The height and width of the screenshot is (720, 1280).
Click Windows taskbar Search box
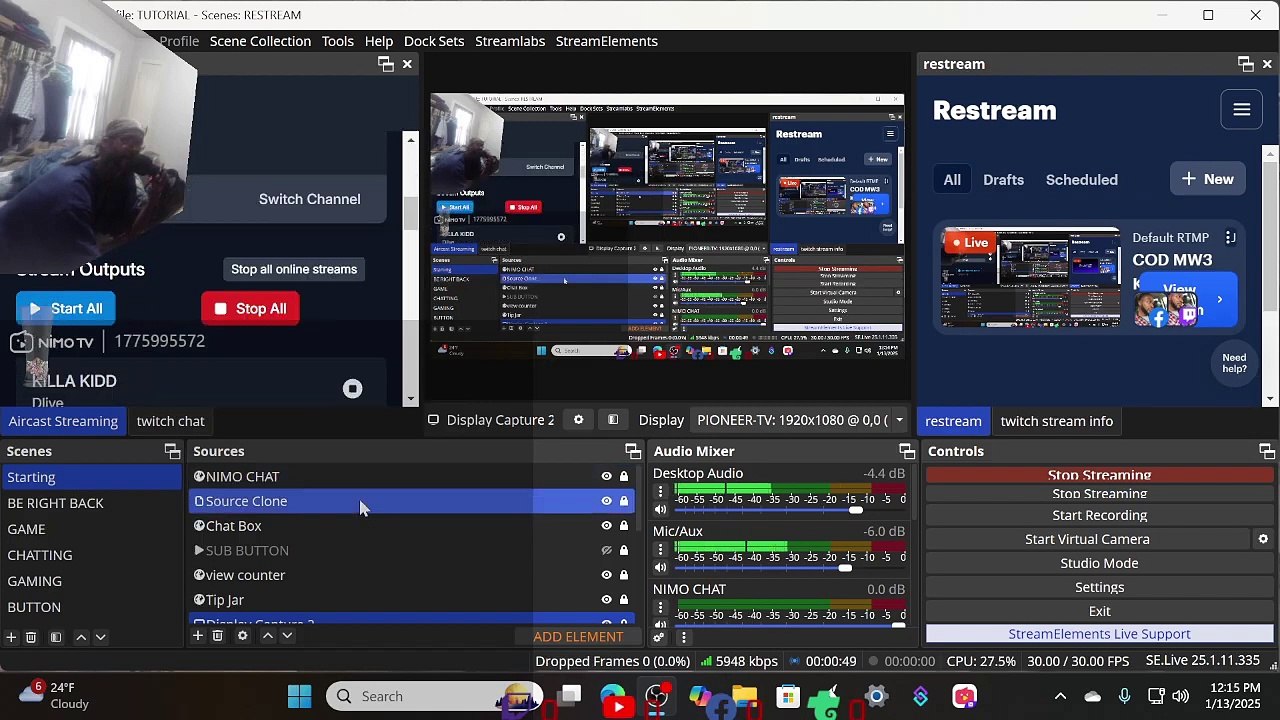435,696
